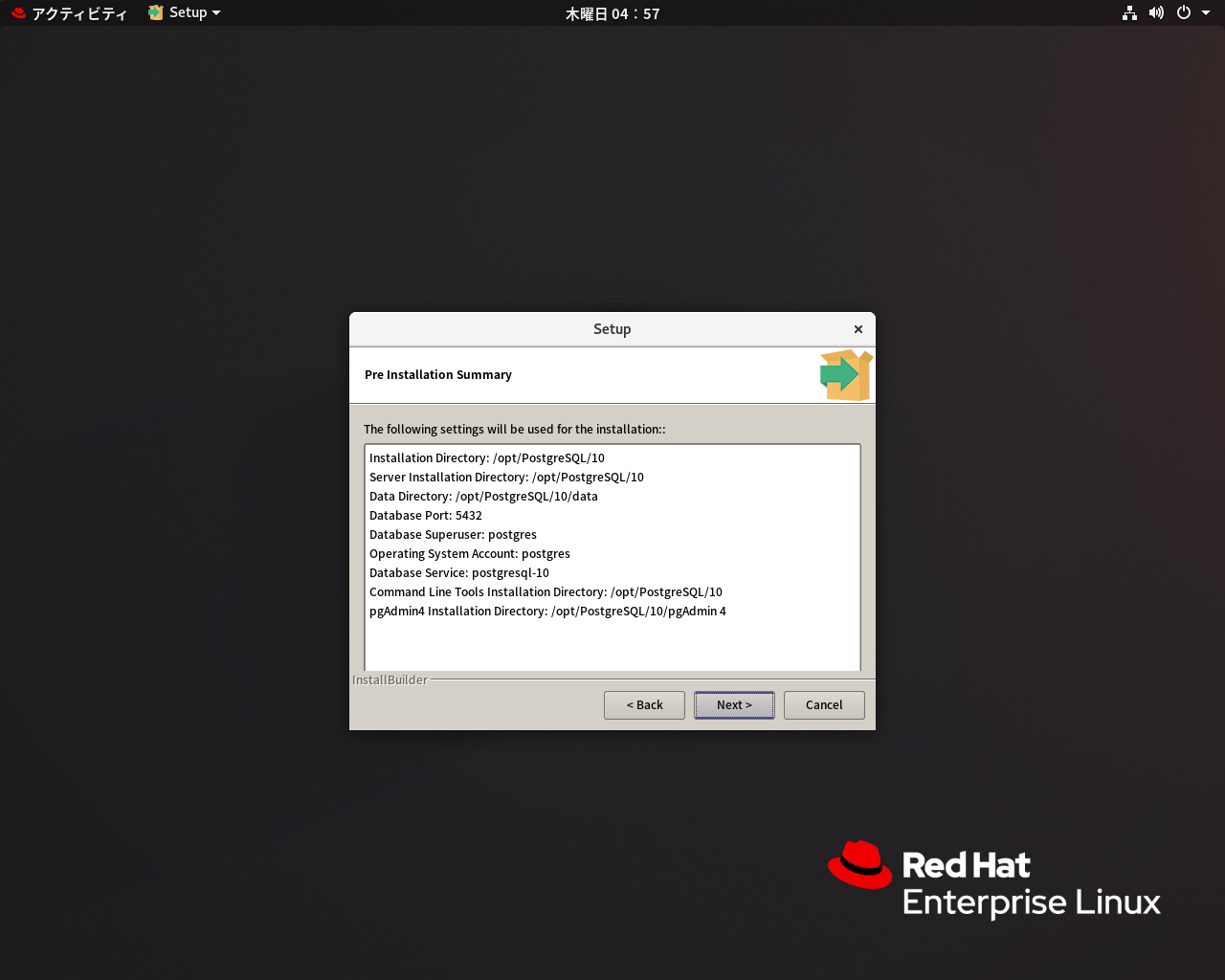This screenshot has width=1225, height=980.
Task: Click the installer box arrow icon
Action: click(x=846, y=374)
